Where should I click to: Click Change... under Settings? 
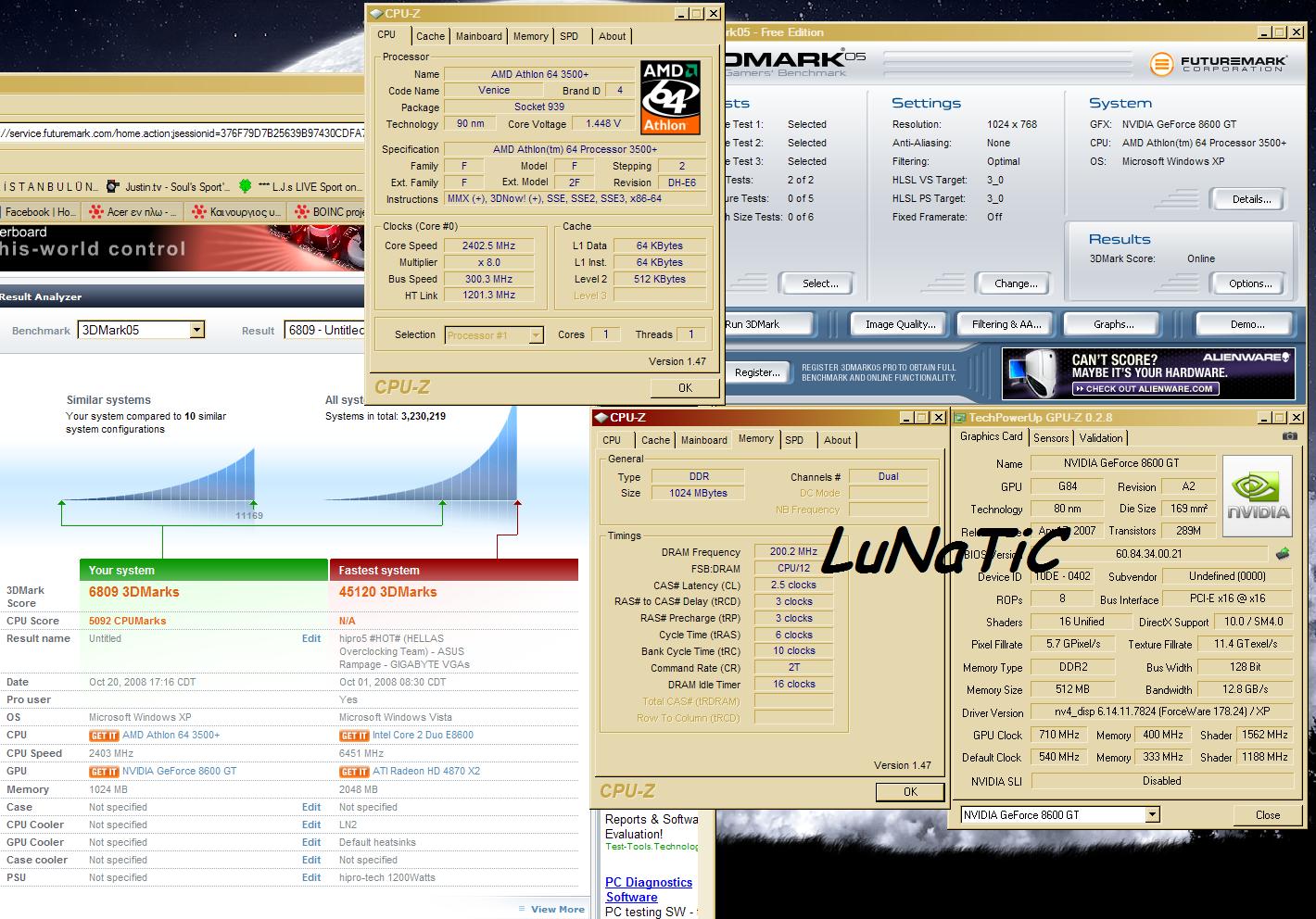click(x=1016, y=283)
